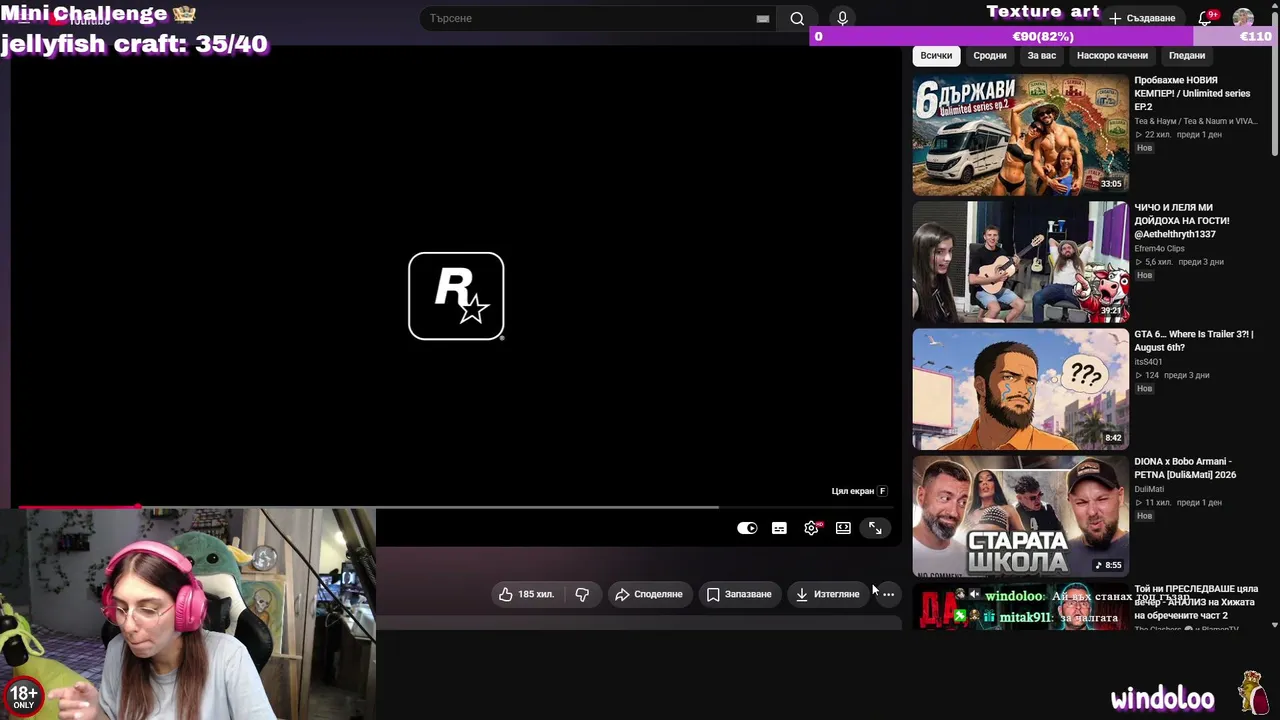Open the account avatar menu
The image size is (1280, 720).
tap(1243, 18)
